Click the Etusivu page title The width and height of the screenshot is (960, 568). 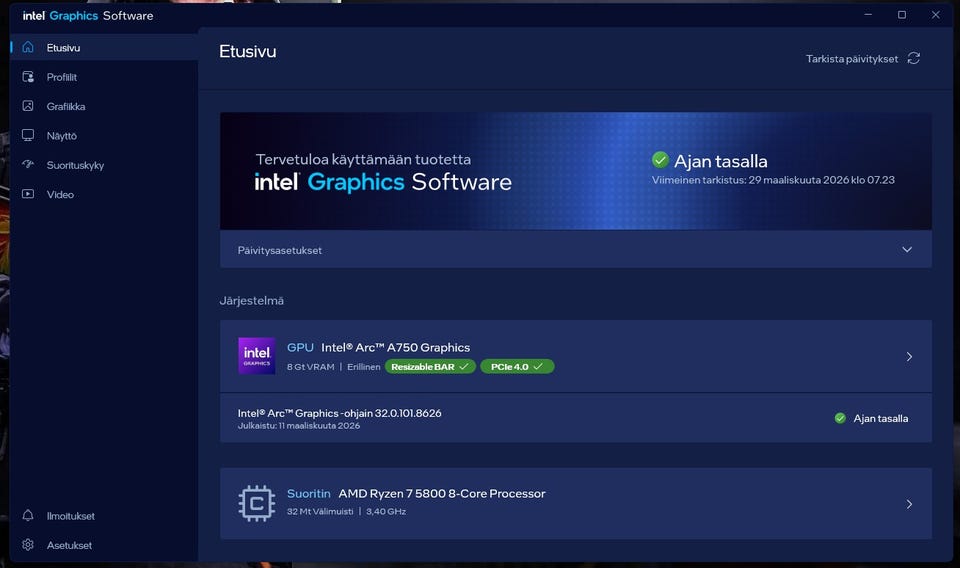(x=247, y=51)
